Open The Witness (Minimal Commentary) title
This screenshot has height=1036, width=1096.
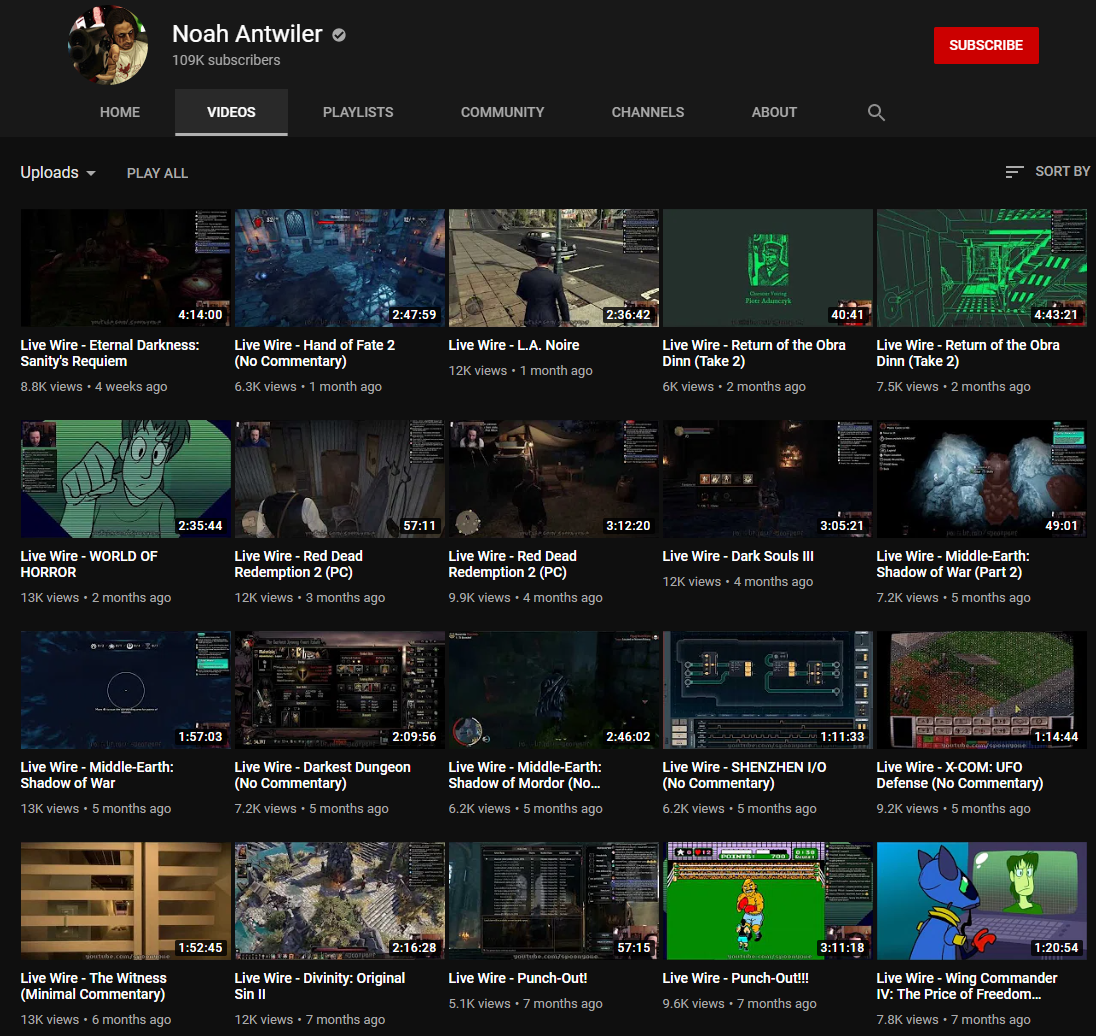pos(94,986)
